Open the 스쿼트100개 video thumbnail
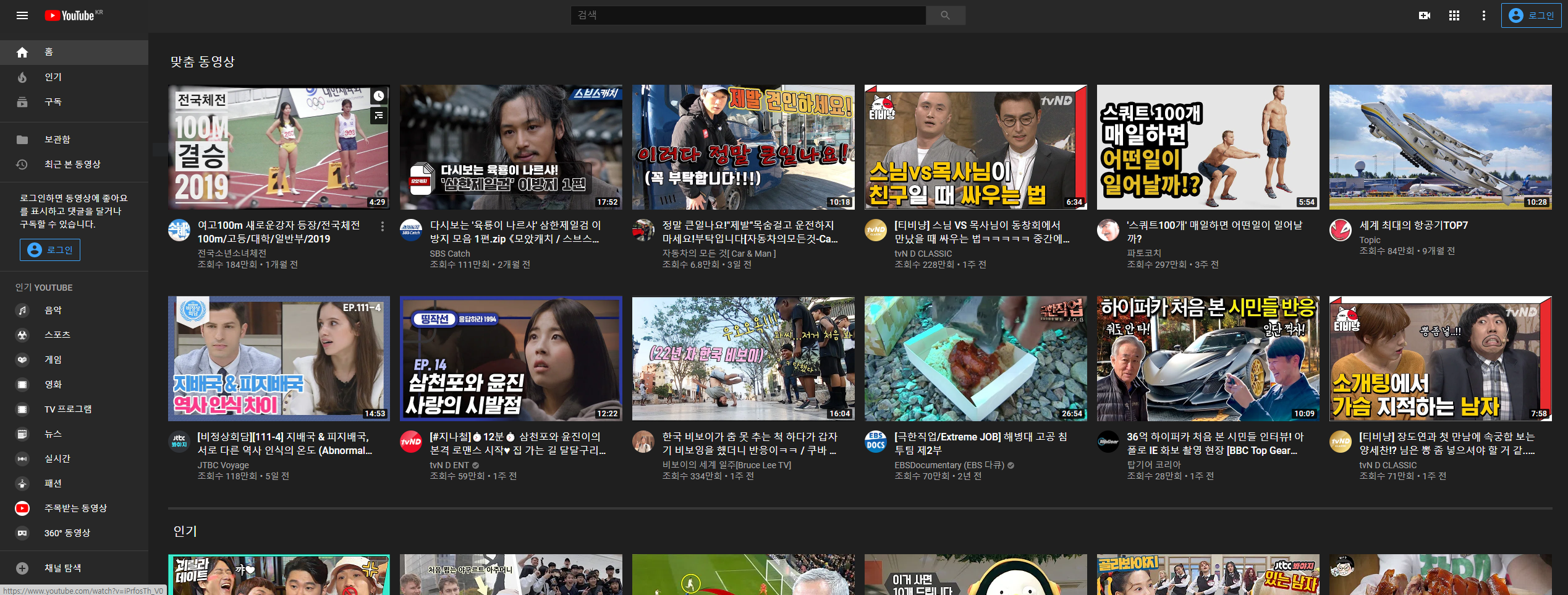The height and width of the screenshot is (595, 1568). pos(1208,147)
